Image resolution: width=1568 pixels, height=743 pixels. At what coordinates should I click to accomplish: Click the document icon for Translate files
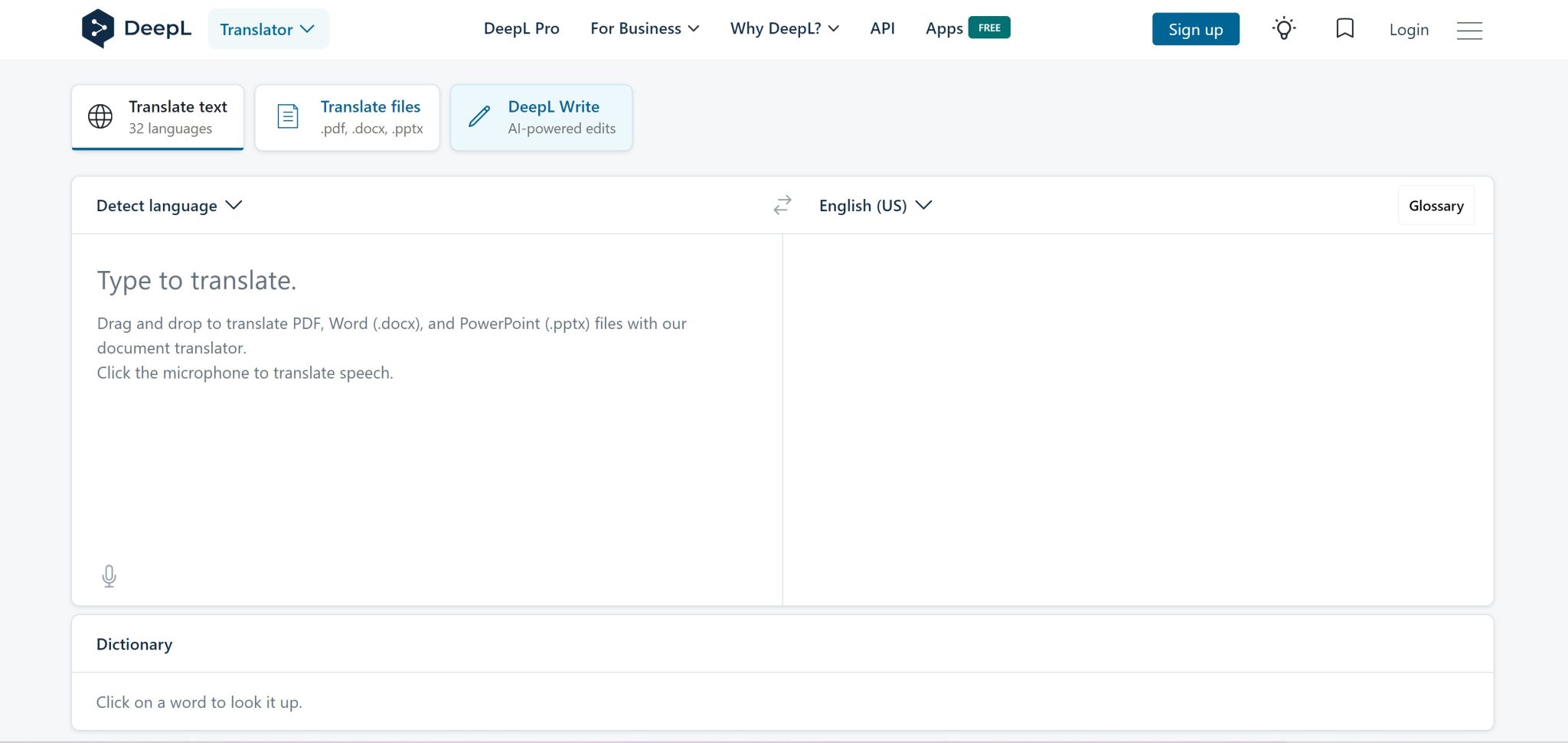288,116
